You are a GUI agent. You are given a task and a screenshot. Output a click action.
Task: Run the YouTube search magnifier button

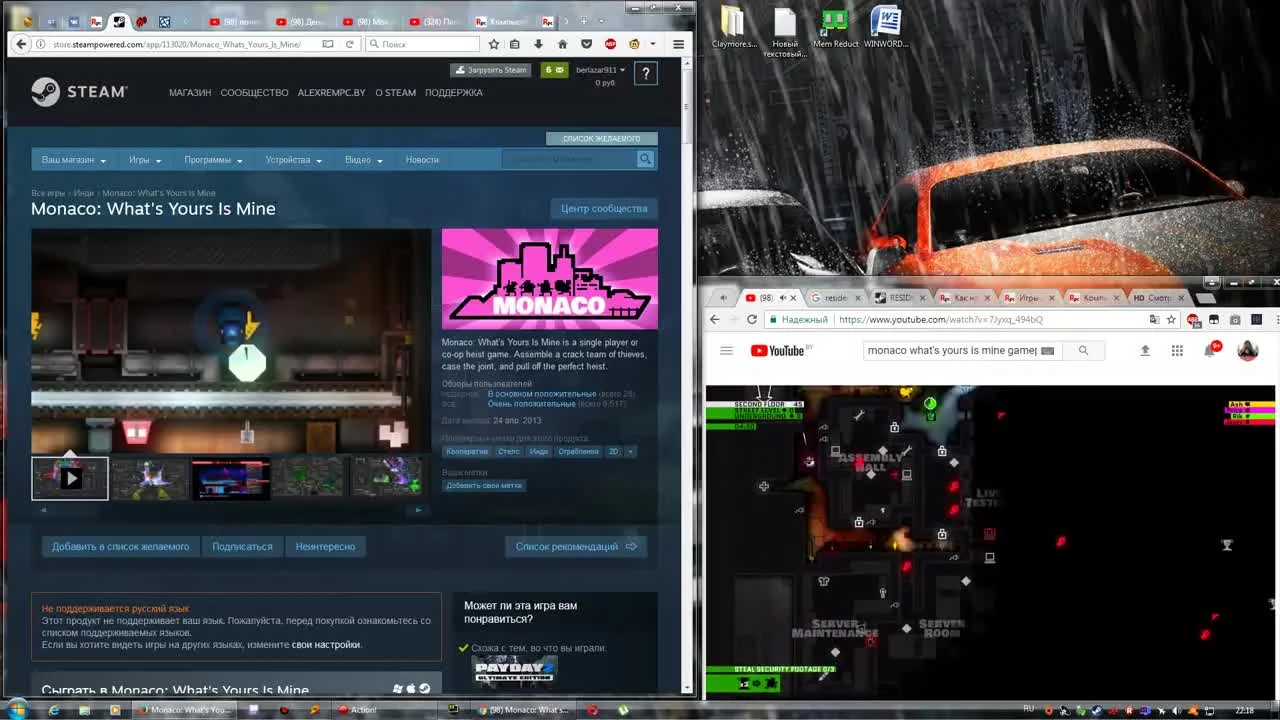[1083, 351]
